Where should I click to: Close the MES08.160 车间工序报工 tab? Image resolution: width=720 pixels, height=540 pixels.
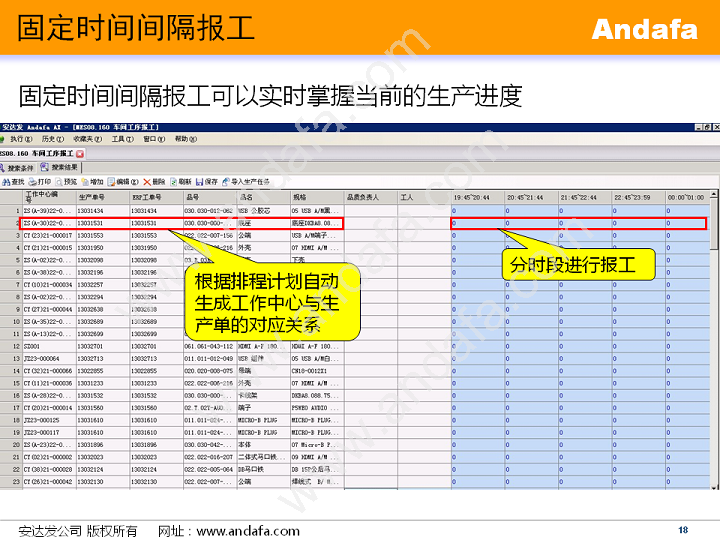coord(80,154)
